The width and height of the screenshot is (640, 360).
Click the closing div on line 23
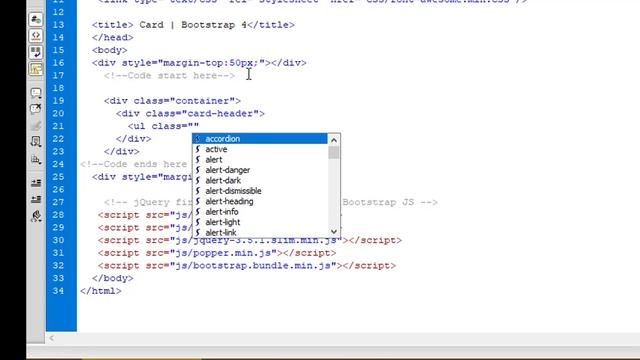coord(122,151)
